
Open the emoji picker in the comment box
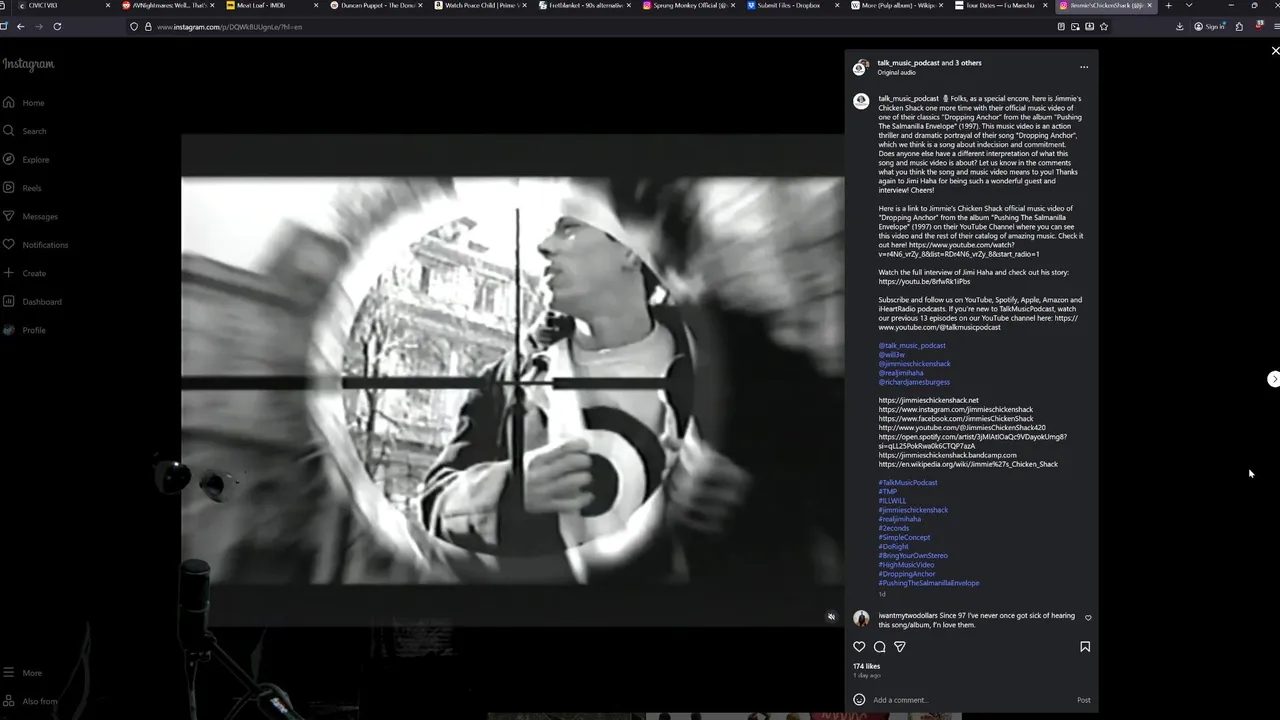[x=859, y=700]
